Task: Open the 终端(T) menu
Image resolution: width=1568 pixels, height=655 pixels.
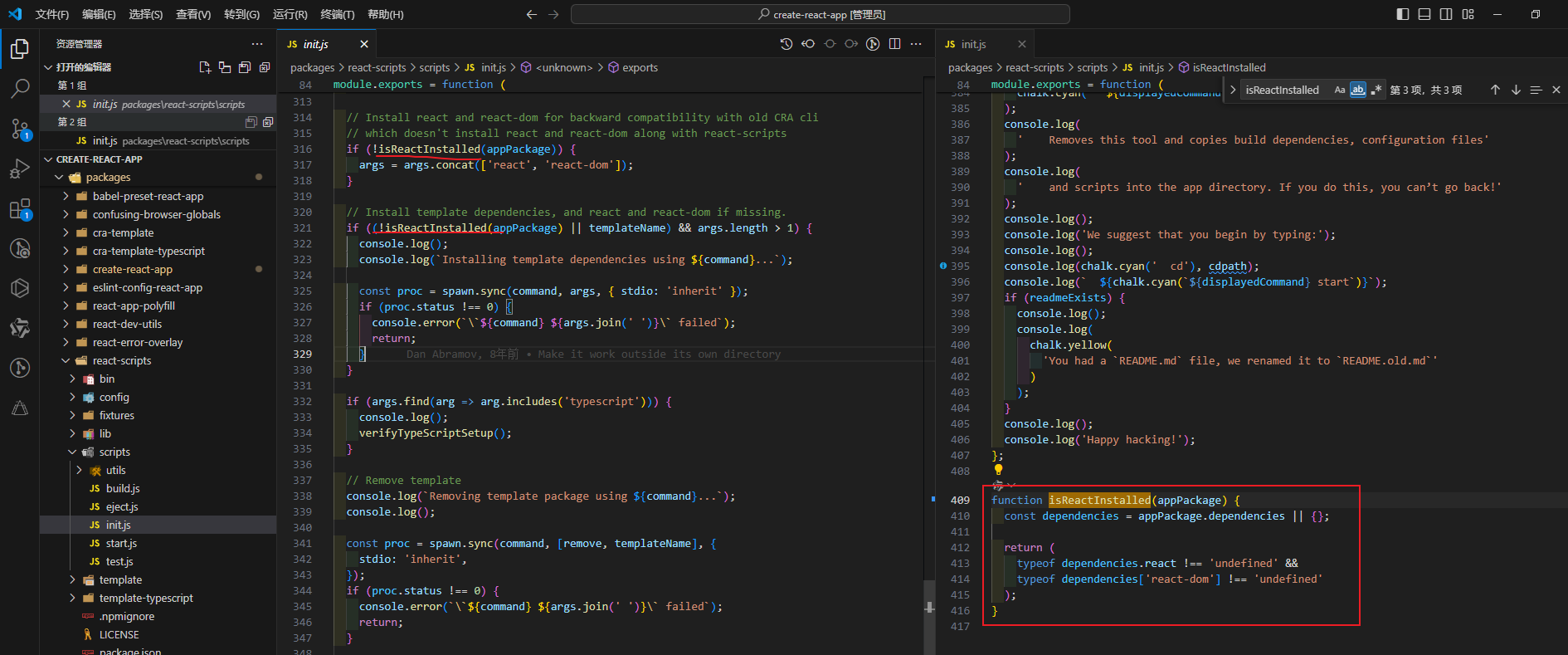Action: click(338, 14)
